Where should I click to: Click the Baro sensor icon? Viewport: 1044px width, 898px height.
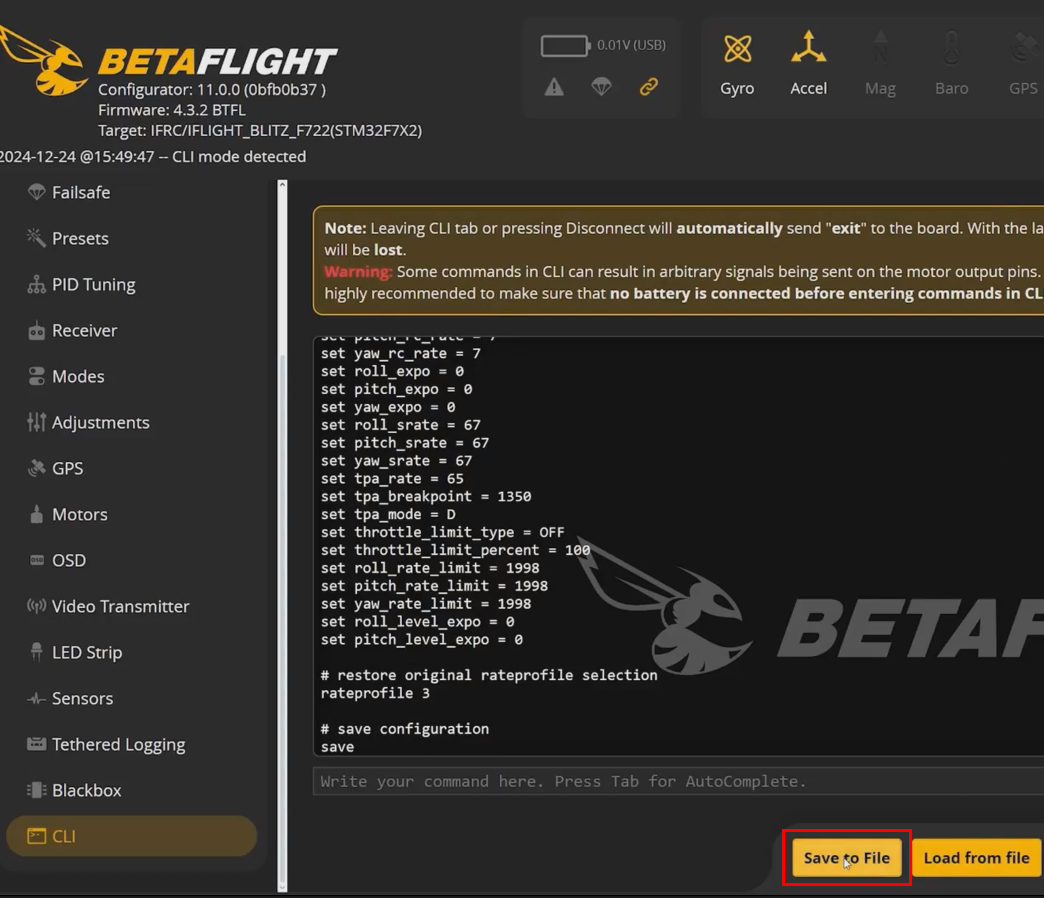tap(951, 50)
